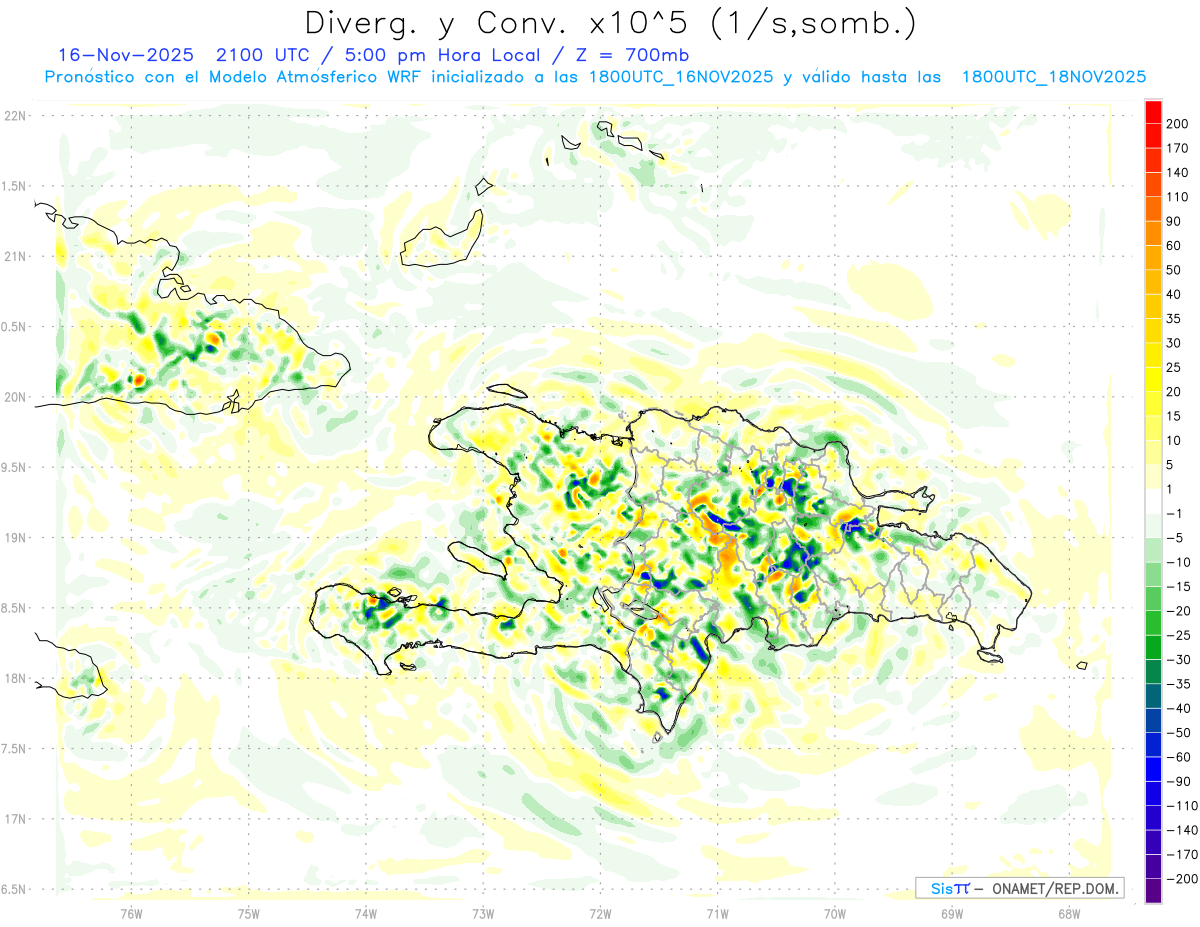Click the 72W longitude label

(600, 914)
